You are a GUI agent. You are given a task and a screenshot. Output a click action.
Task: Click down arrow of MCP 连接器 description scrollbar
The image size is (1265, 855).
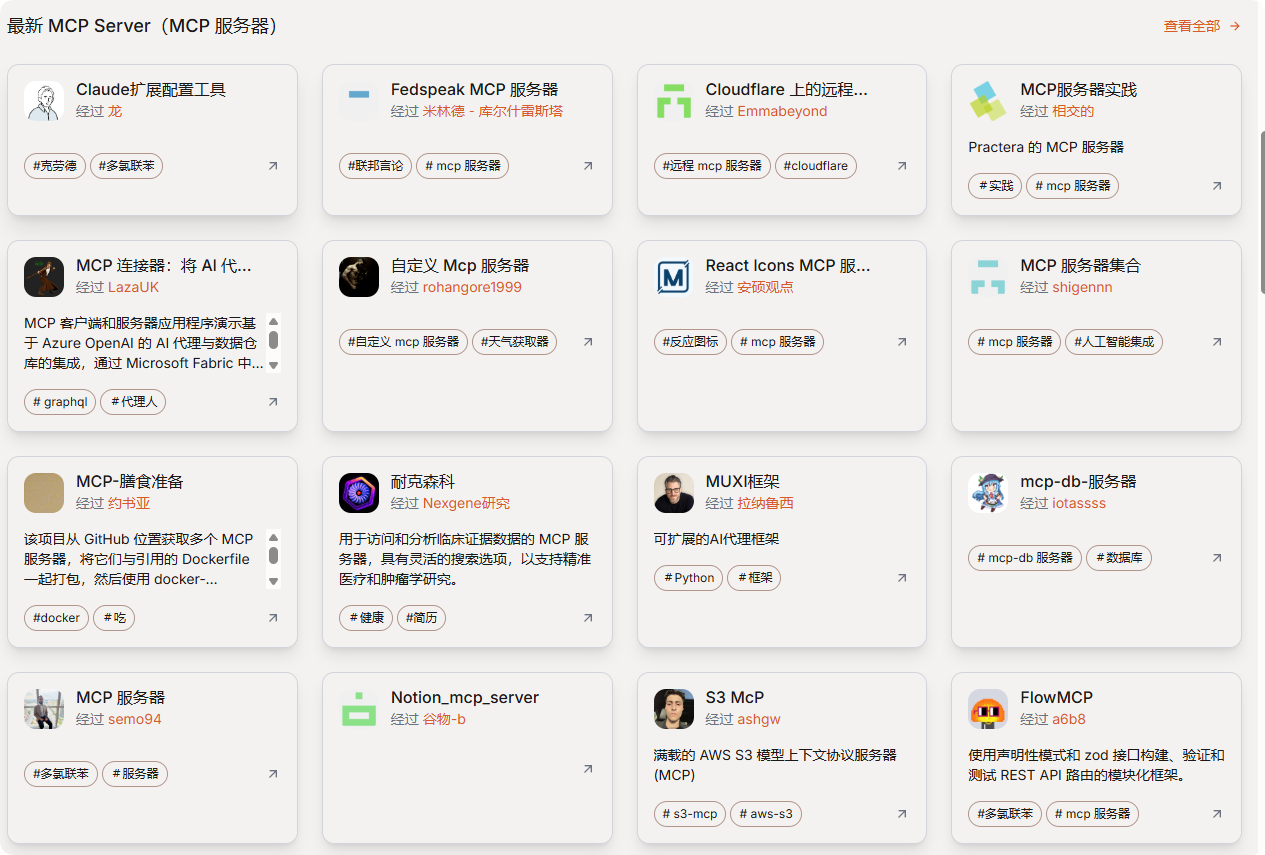[x=274, y=365]
